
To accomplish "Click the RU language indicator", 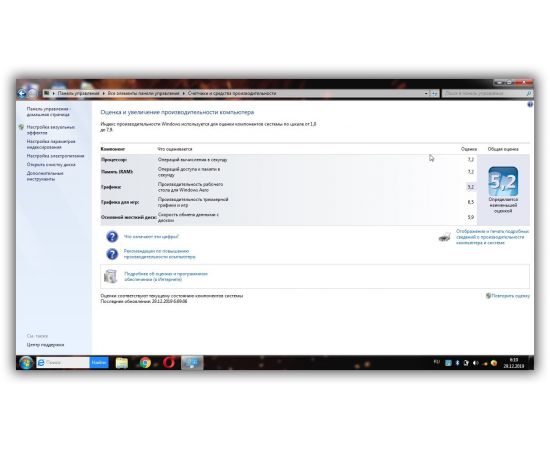I will click(x=437, y=362).
